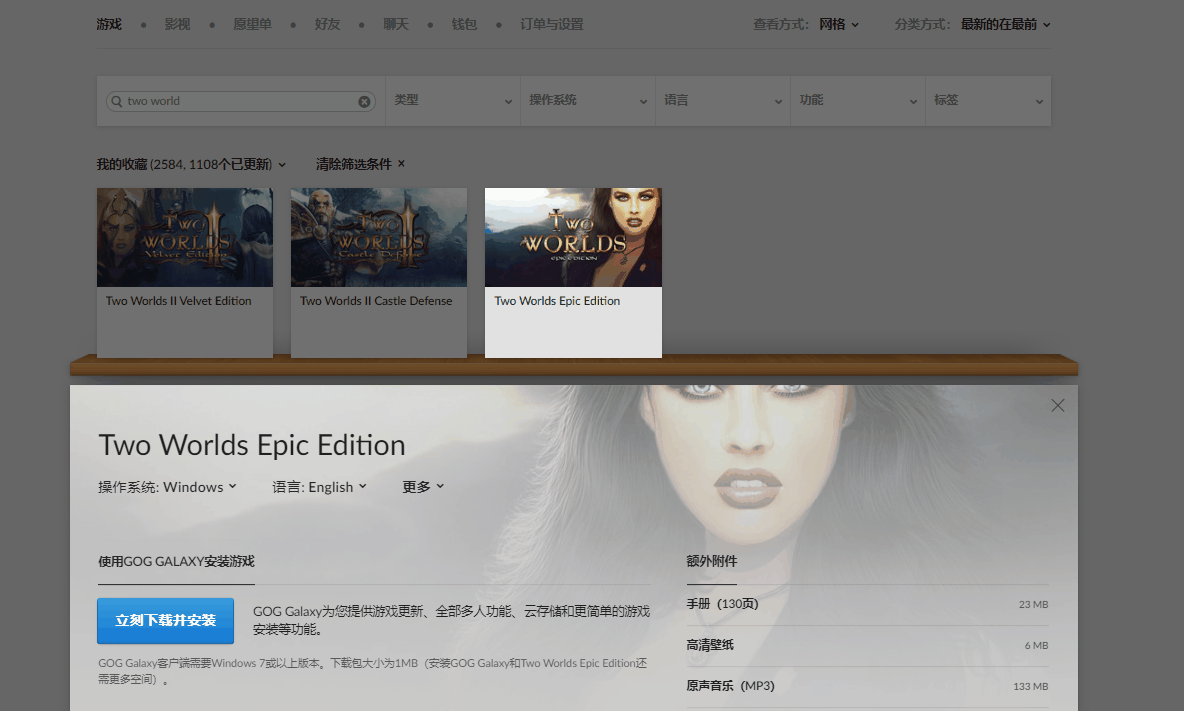Screen dimensions: 1184x711
Task: Open the 语言 filter dropdown
Action: (723, 100)
